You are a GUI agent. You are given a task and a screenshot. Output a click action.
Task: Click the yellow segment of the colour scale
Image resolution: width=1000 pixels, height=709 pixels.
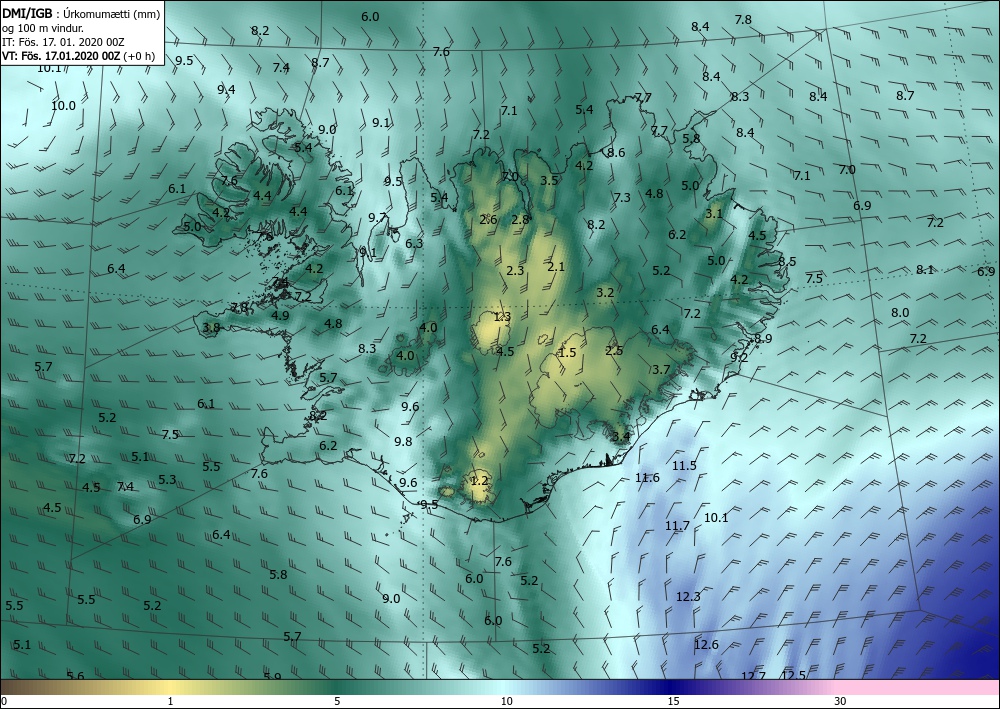(170, 687)
